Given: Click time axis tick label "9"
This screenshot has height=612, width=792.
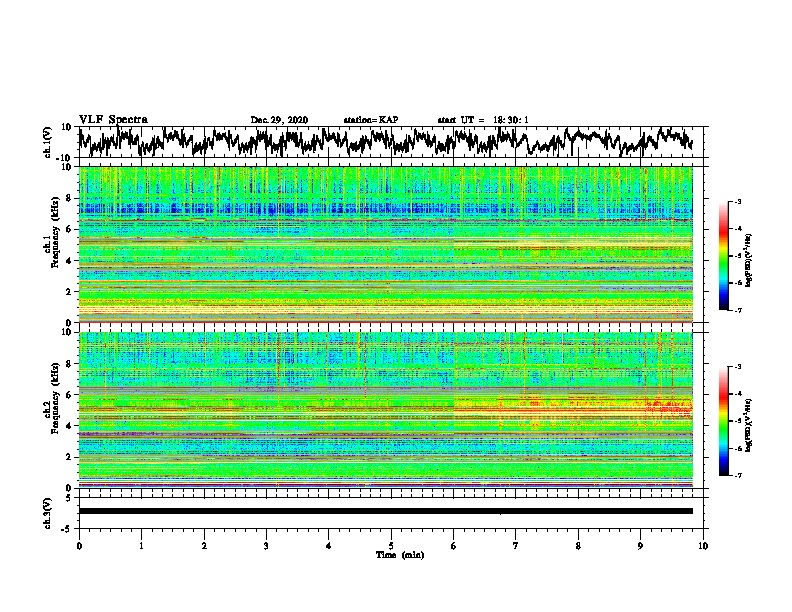Looking at the screenshot, I should (640, 546).
